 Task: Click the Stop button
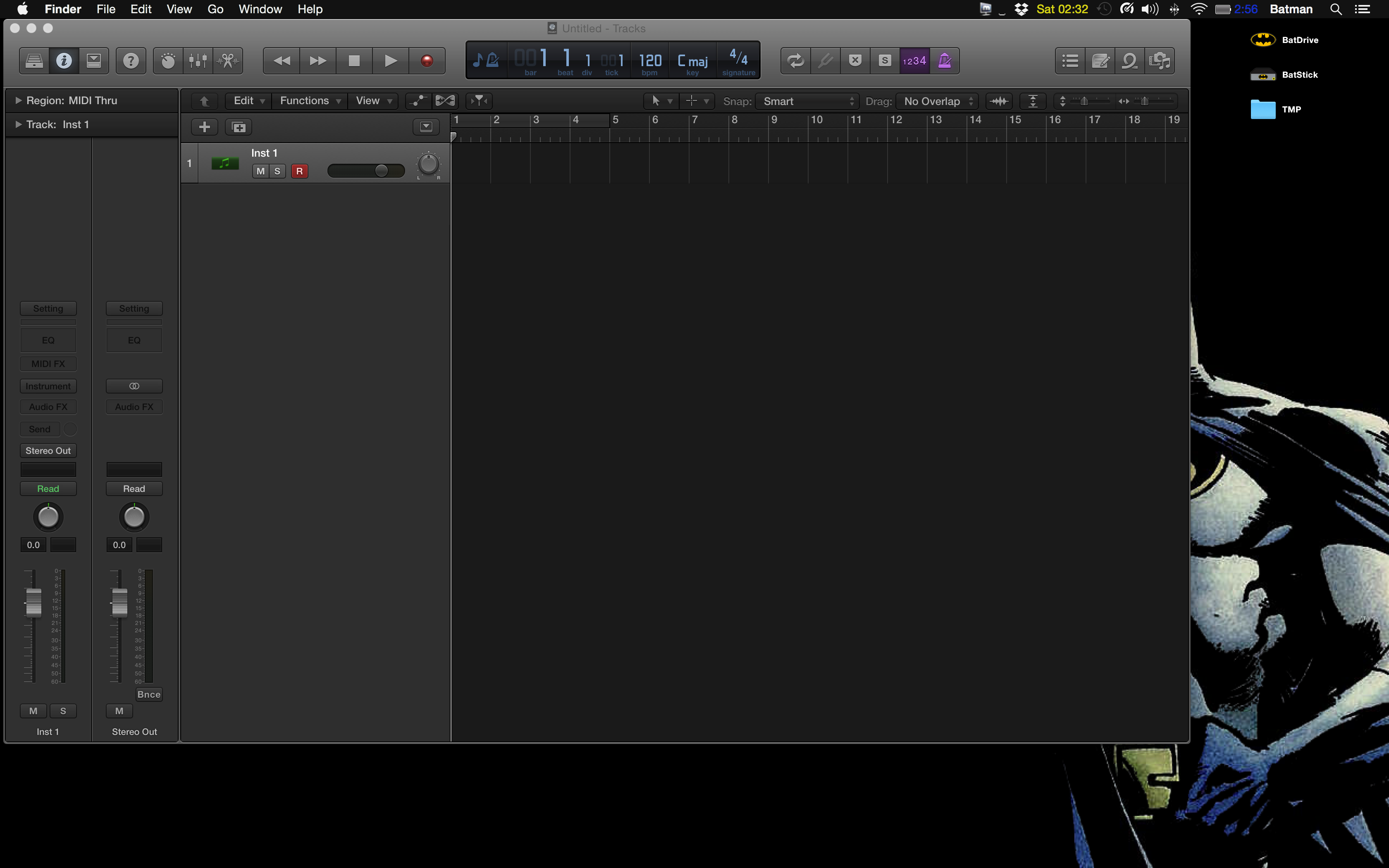354,61
